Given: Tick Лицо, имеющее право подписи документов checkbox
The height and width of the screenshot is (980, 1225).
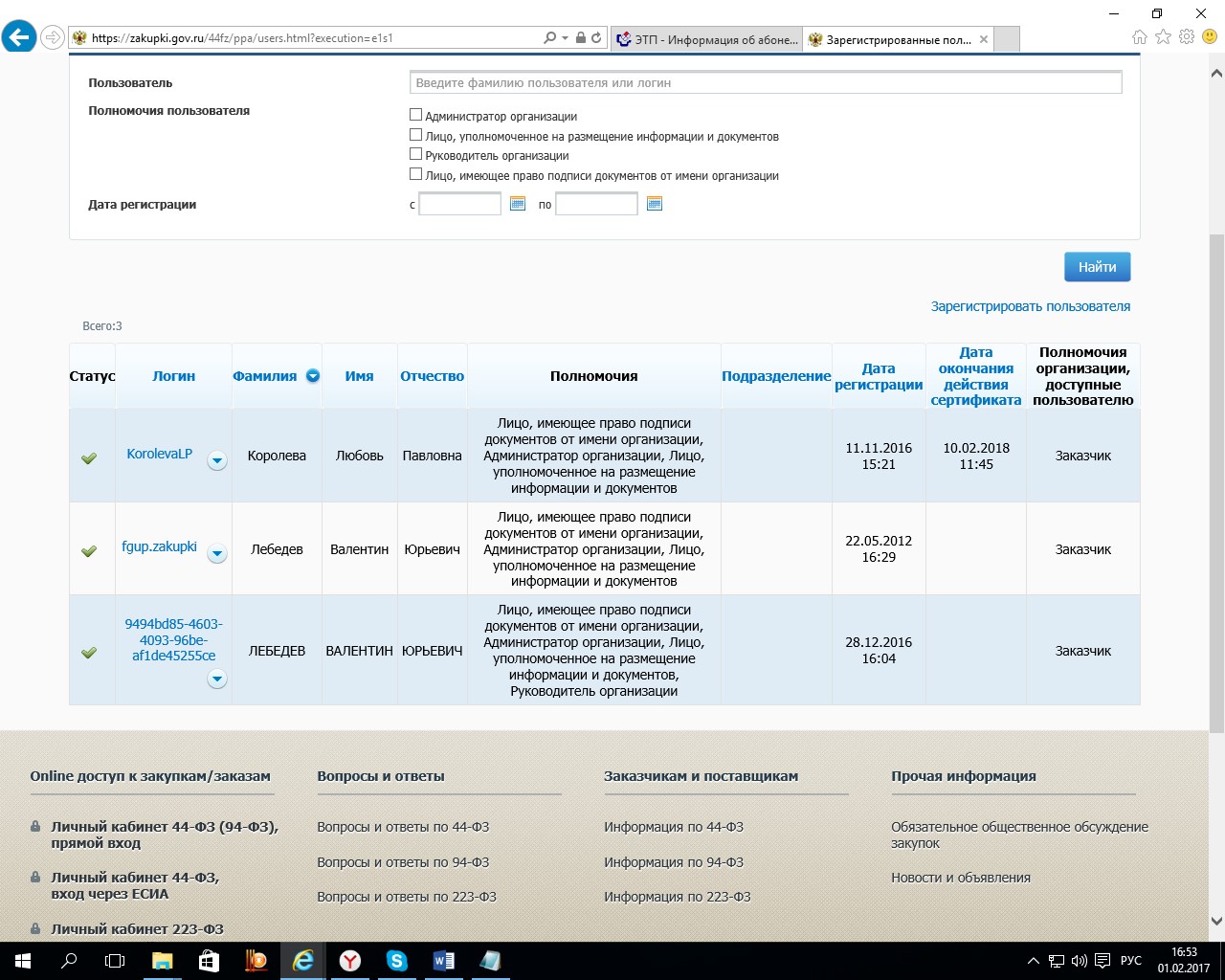Looking at the screenshot, I should pyautogui.click(x=415, y=174).
